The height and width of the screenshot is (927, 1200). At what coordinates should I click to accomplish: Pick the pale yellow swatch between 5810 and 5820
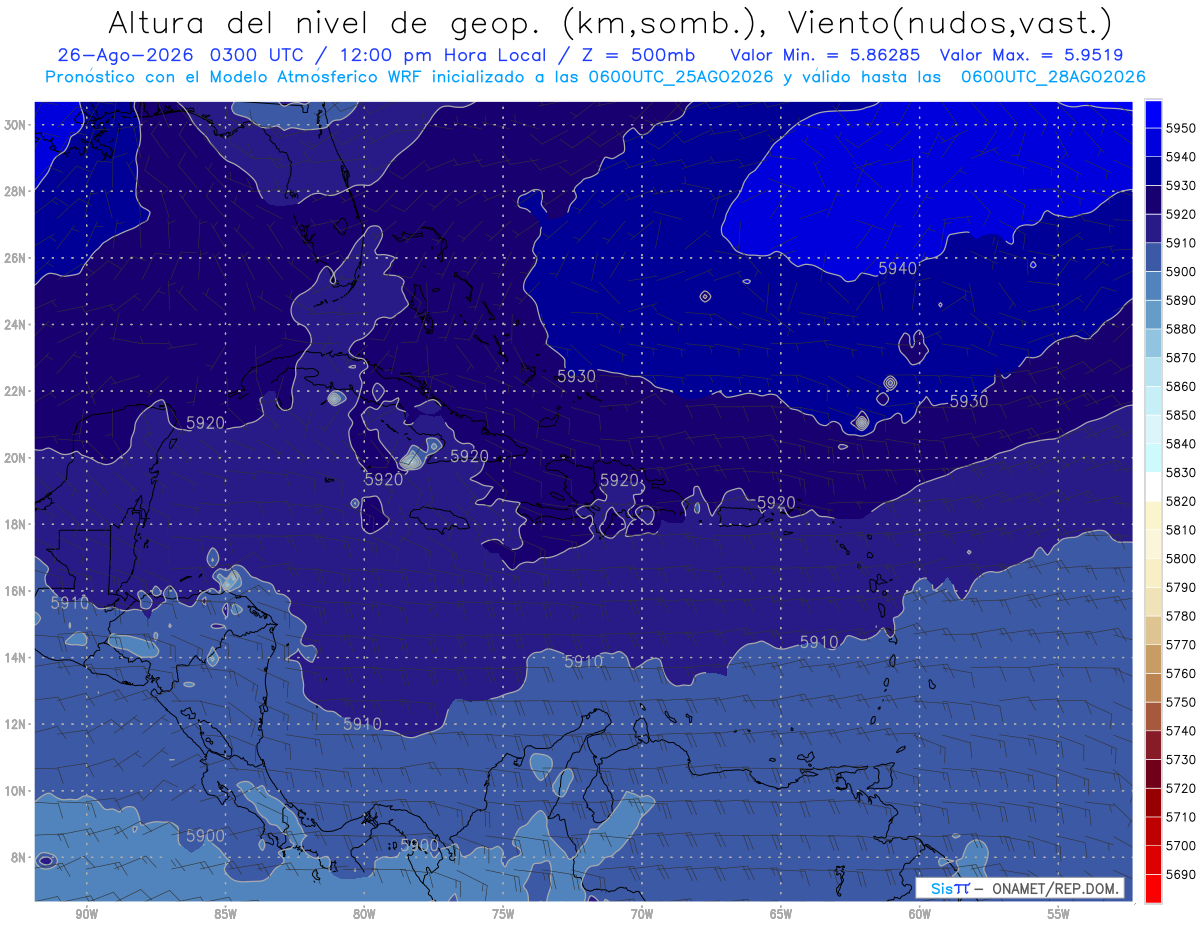1153,516
